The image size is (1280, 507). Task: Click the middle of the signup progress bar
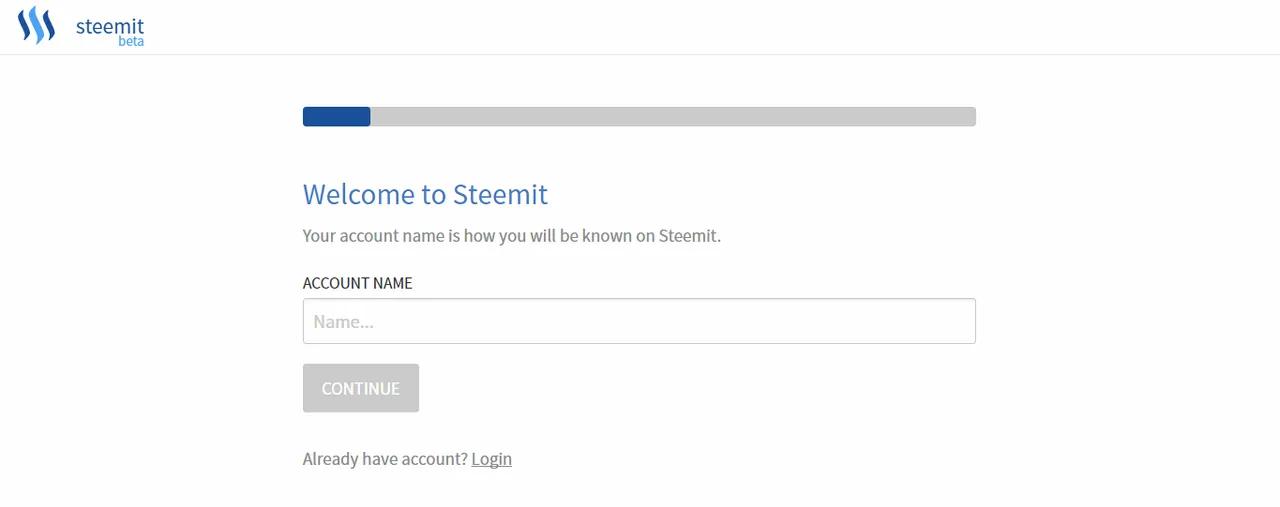639,117
